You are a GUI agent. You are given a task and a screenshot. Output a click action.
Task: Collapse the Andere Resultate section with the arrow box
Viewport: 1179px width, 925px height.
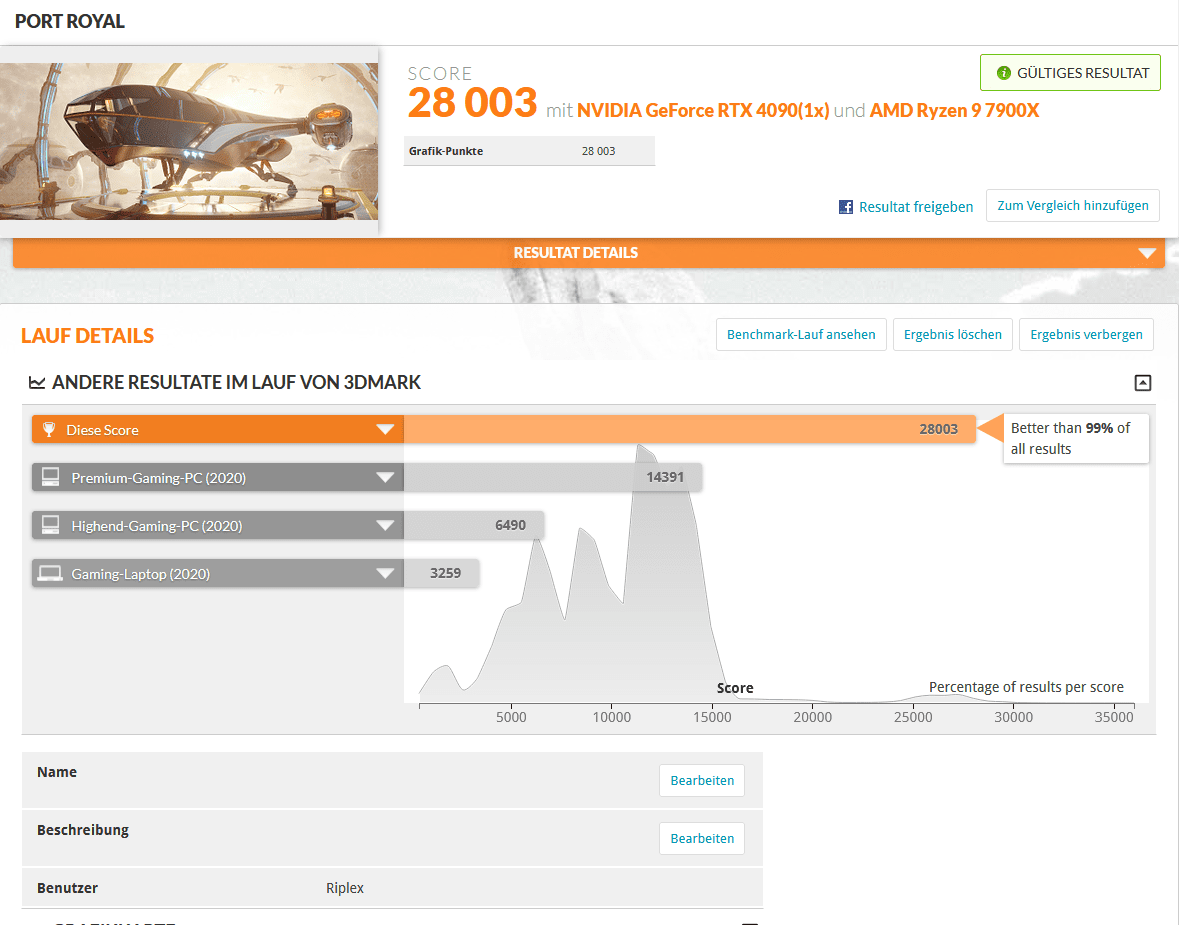pos(1142,383)
